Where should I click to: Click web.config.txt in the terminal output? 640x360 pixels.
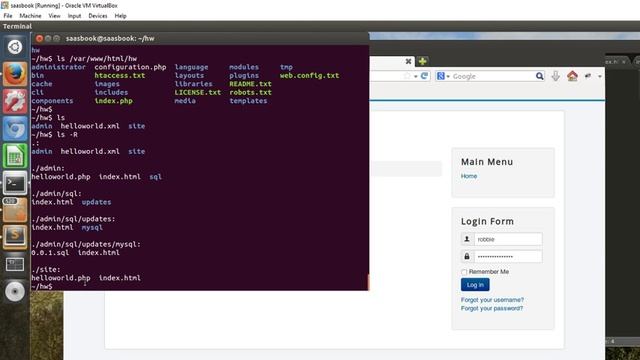(309, 76)
